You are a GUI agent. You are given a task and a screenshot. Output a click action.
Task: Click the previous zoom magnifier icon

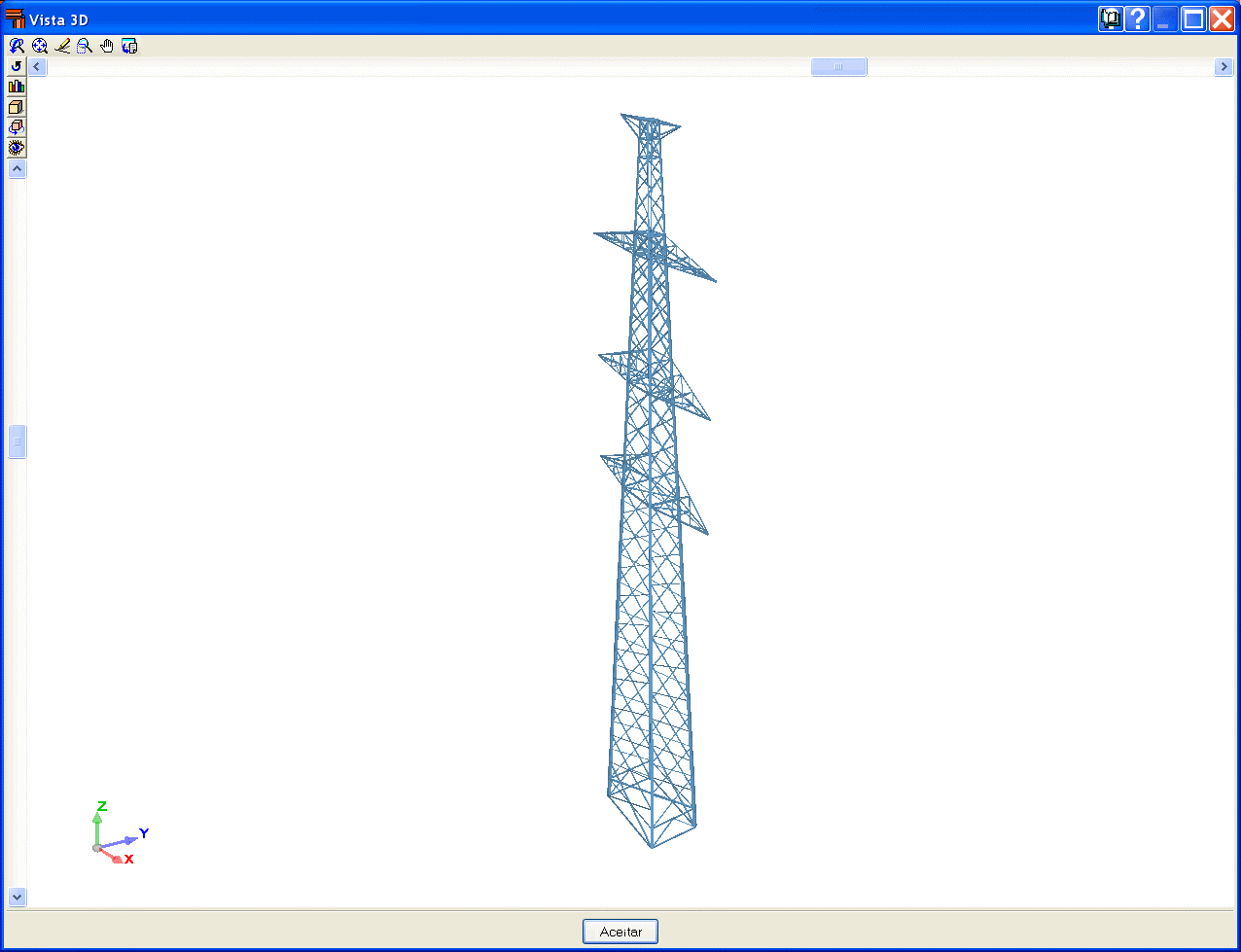click(x=17, y=46)
